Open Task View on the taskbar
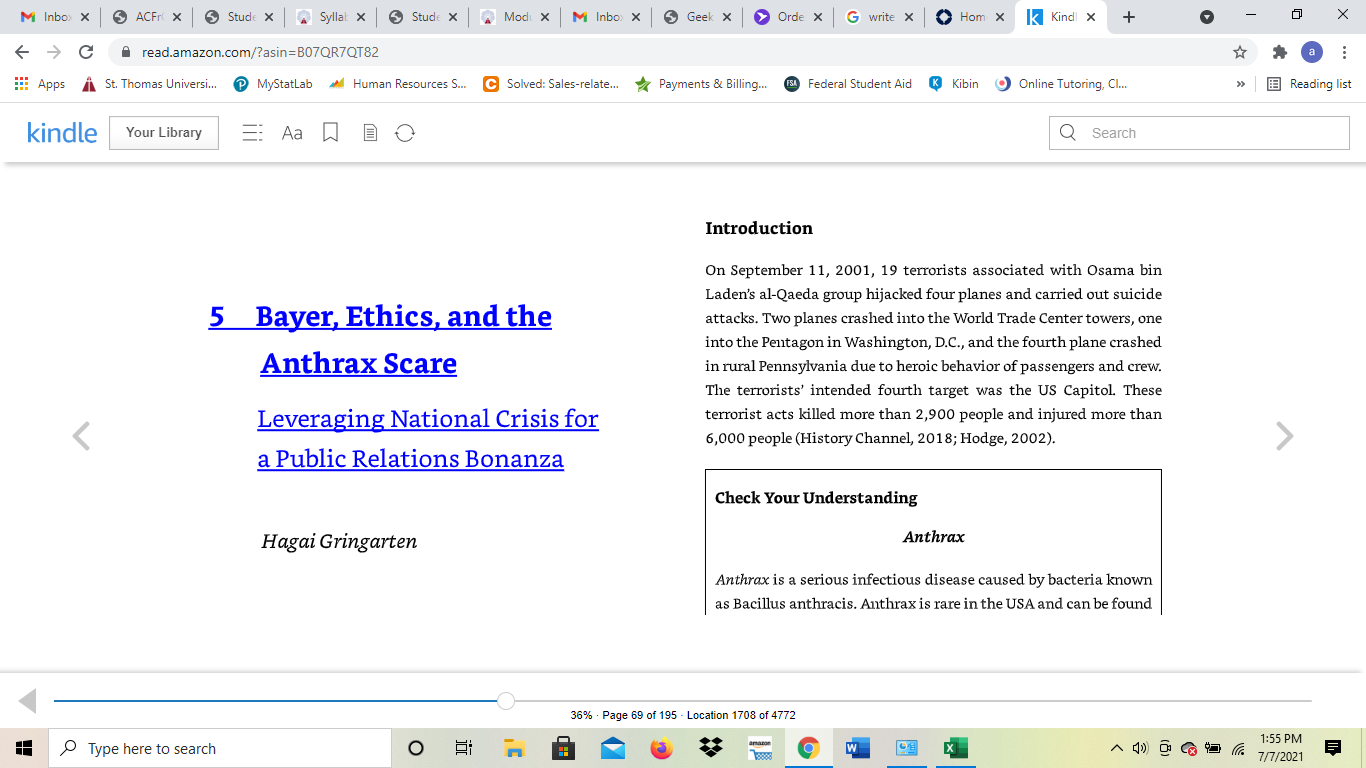Viewport: 1366px width, 768px height. [x=464, y=748]
